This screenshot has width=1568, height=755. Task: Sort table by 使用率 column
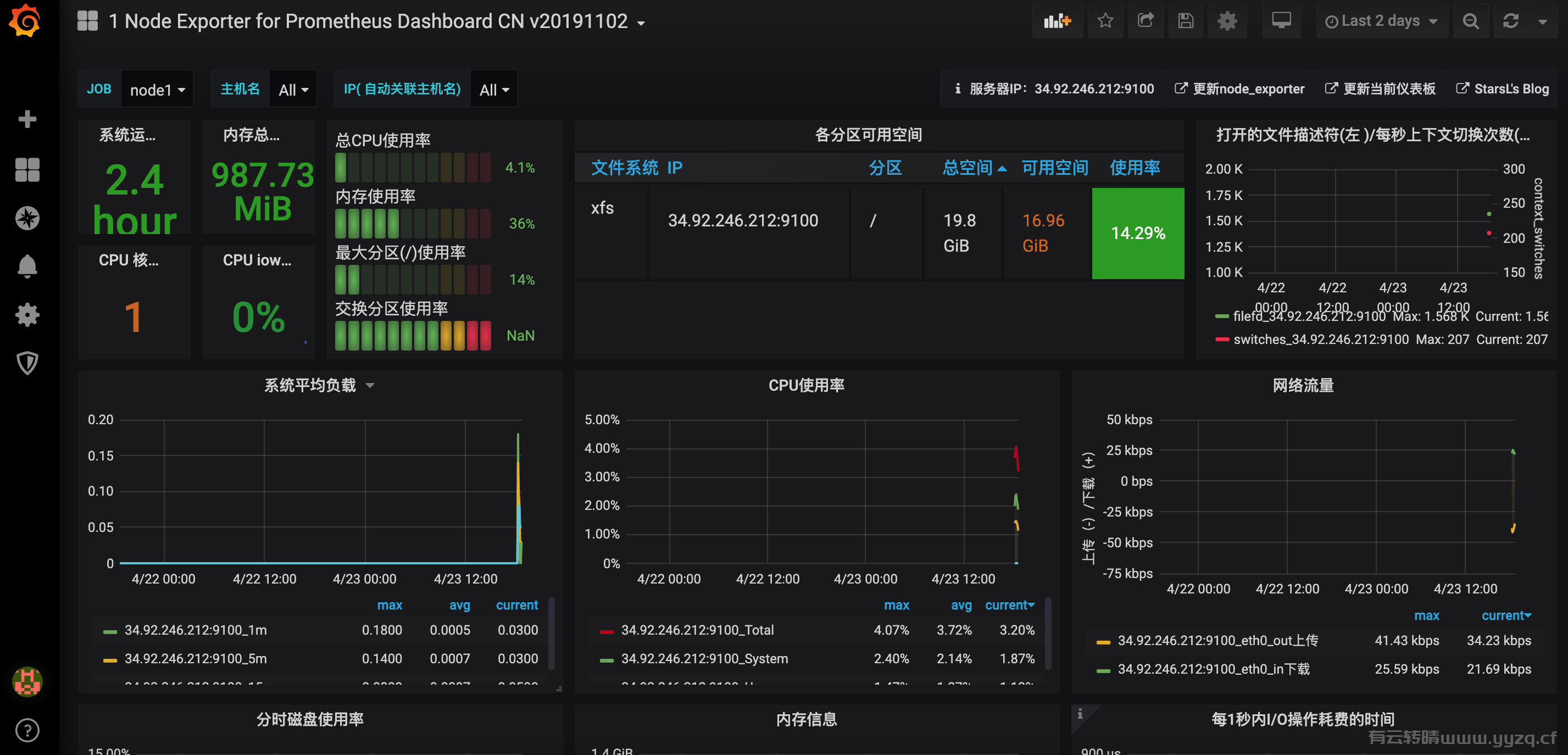tap(1135, 168)
